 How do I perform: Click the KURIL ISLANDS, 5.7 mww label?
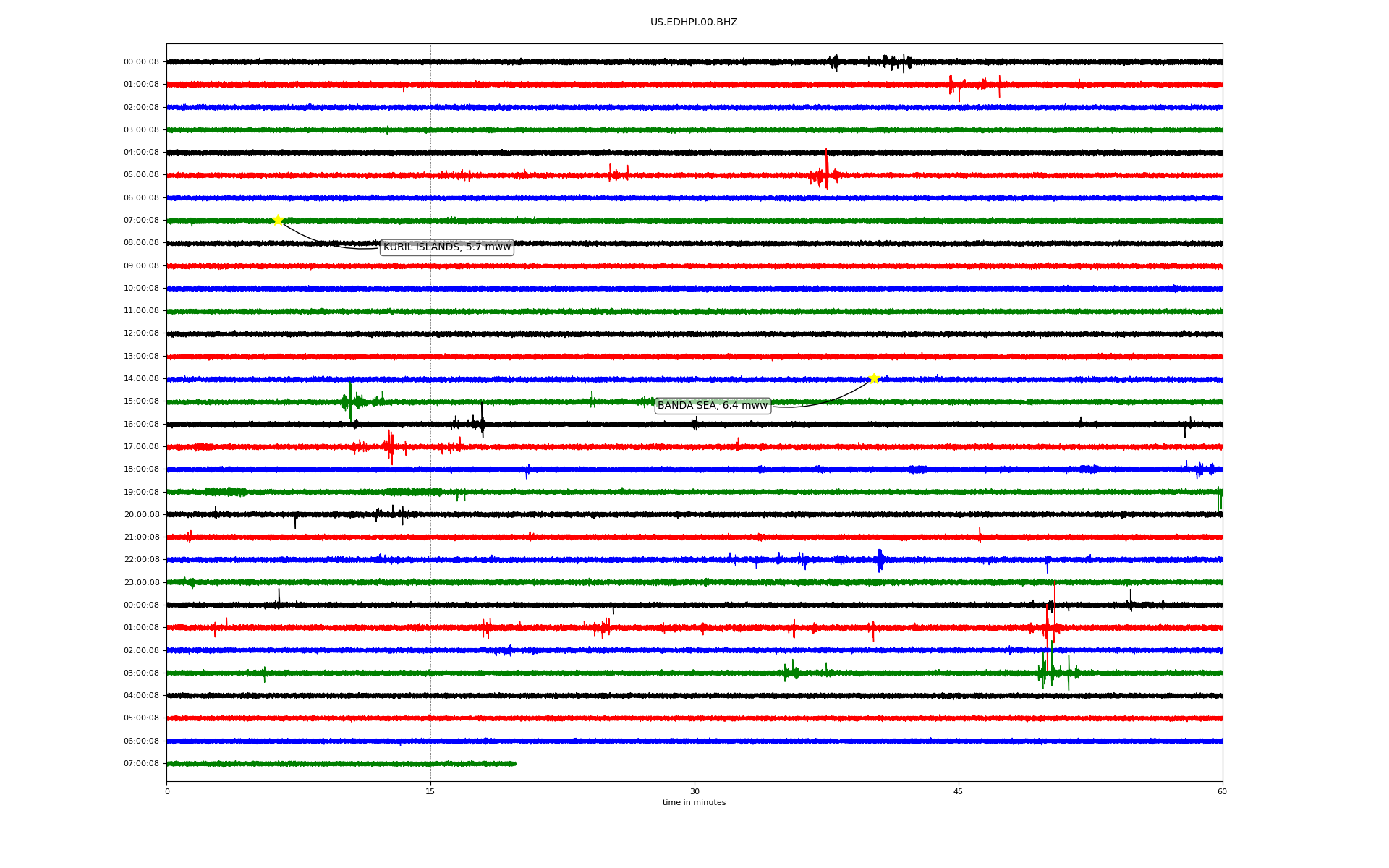[x=446, y=247]
